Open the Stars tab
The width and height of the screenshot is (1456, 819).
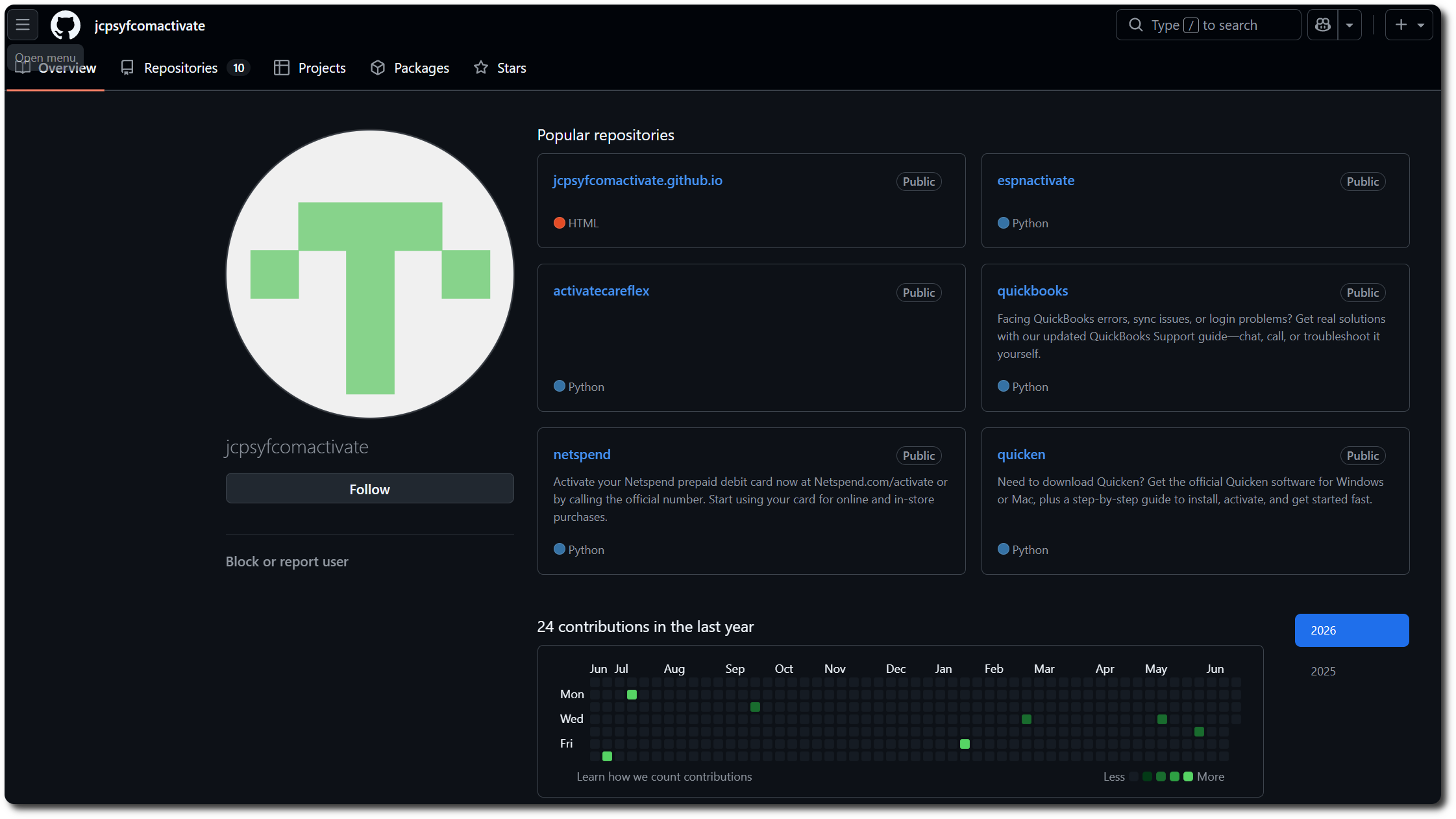click(500, 68)
